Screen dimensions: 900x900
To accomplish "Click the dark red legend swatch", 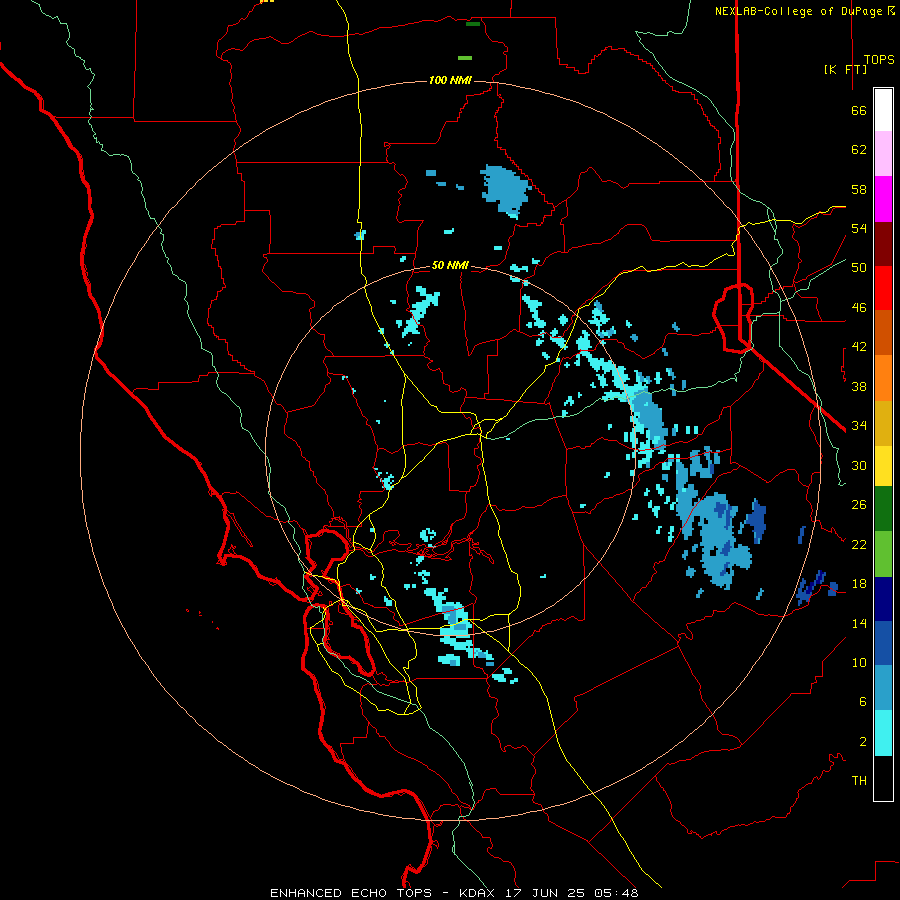I will click(x=883, y=244).
